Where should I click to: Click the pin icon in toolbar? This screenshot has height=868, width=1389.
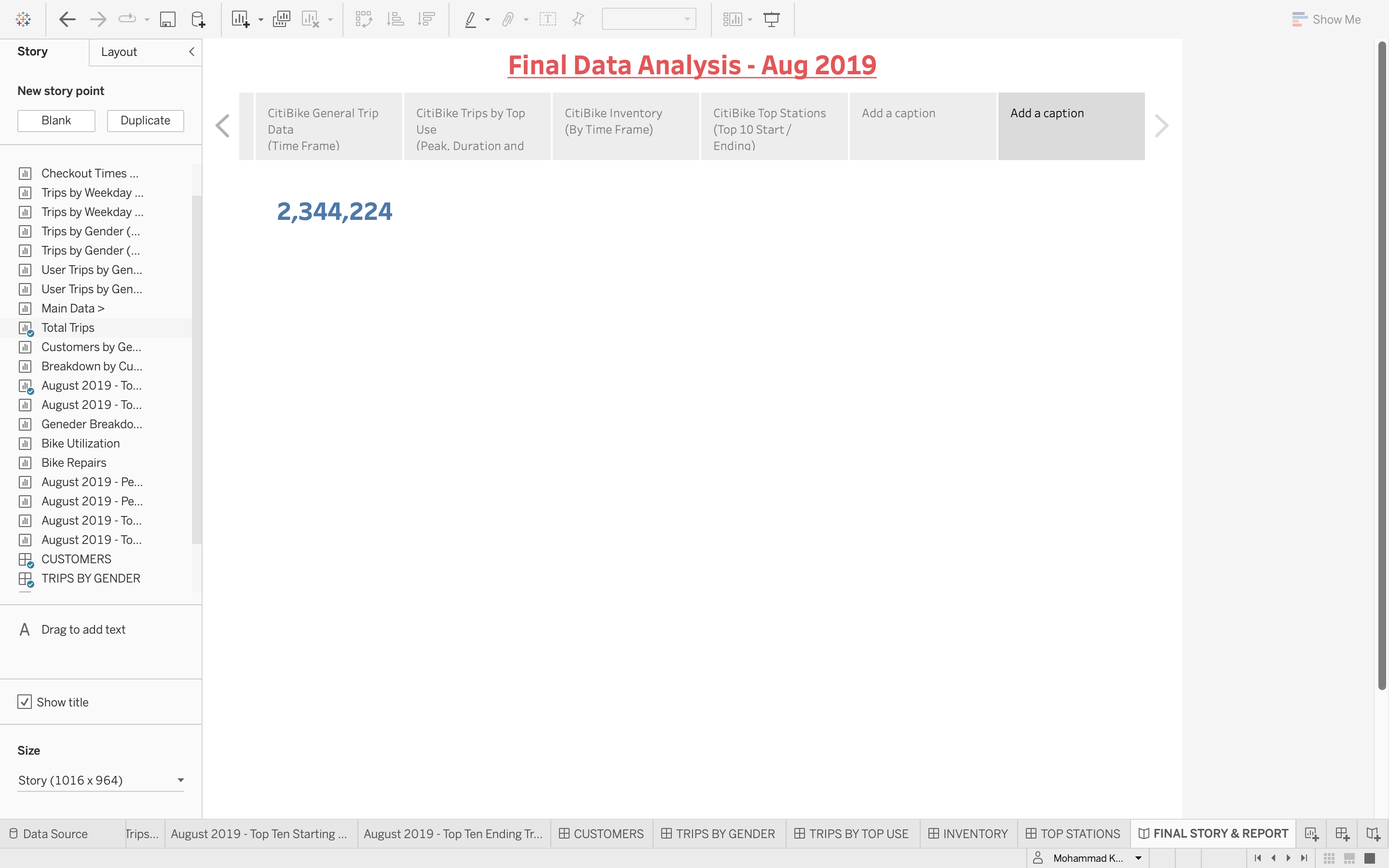click(578, 19)
